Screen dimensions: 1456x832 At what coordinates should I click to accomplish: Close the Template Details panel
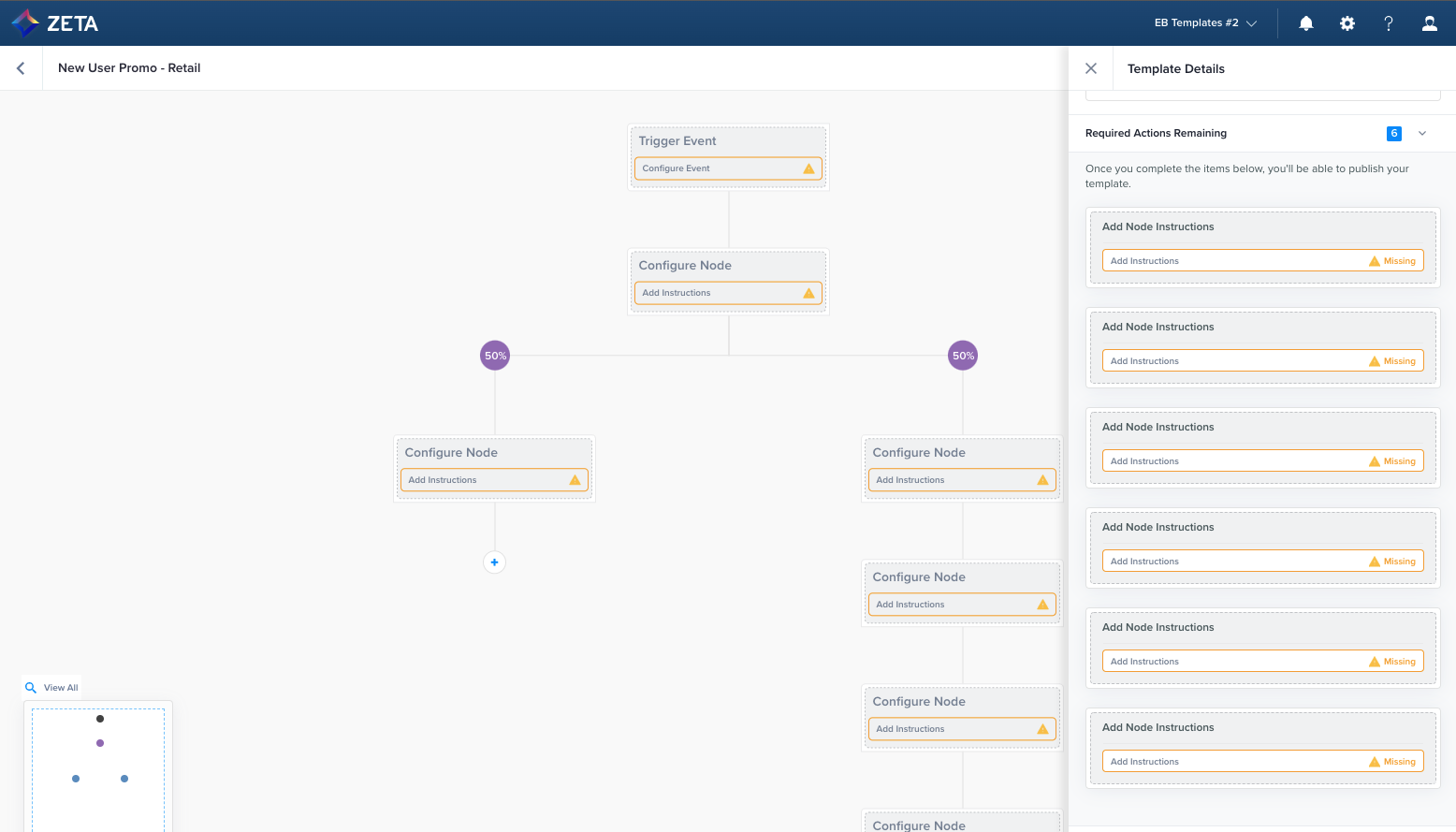tap(1091, 68)
